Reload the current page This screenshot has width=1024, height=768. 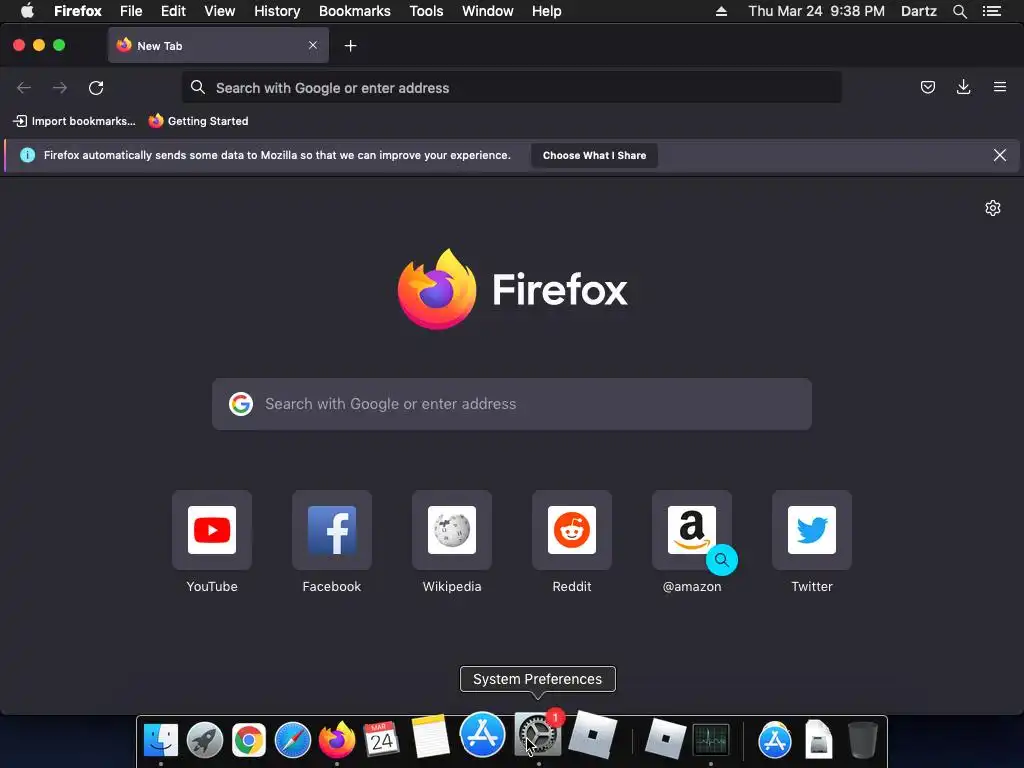pyautogui.click(x=96, y=88)
